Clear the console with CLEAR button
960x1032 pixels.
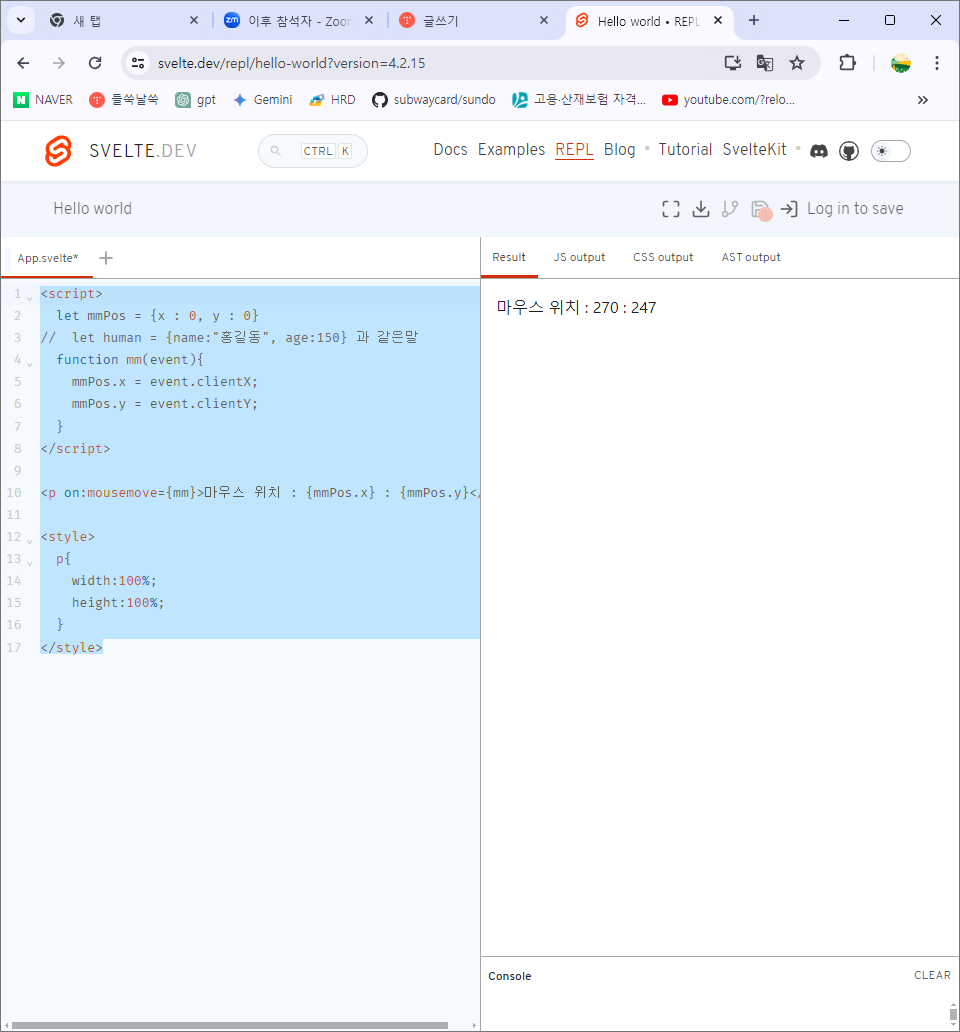pyautogui.click(x=932, y=975)
